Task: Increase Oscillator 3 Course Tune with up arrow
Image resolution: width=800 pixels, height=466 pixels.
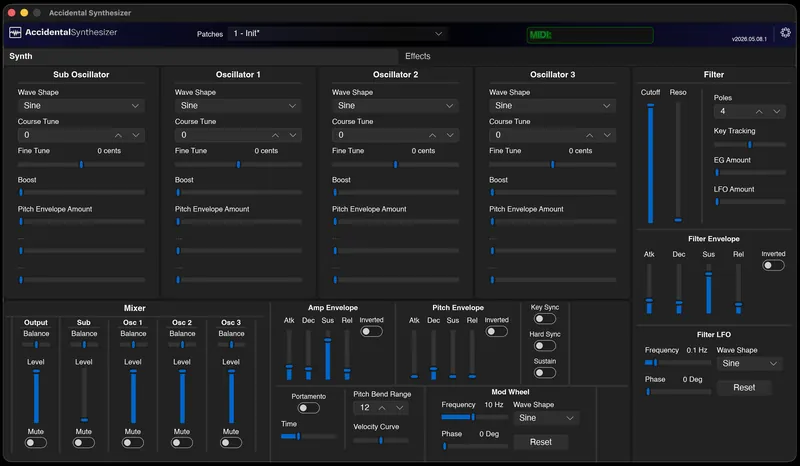Action: 590,135
